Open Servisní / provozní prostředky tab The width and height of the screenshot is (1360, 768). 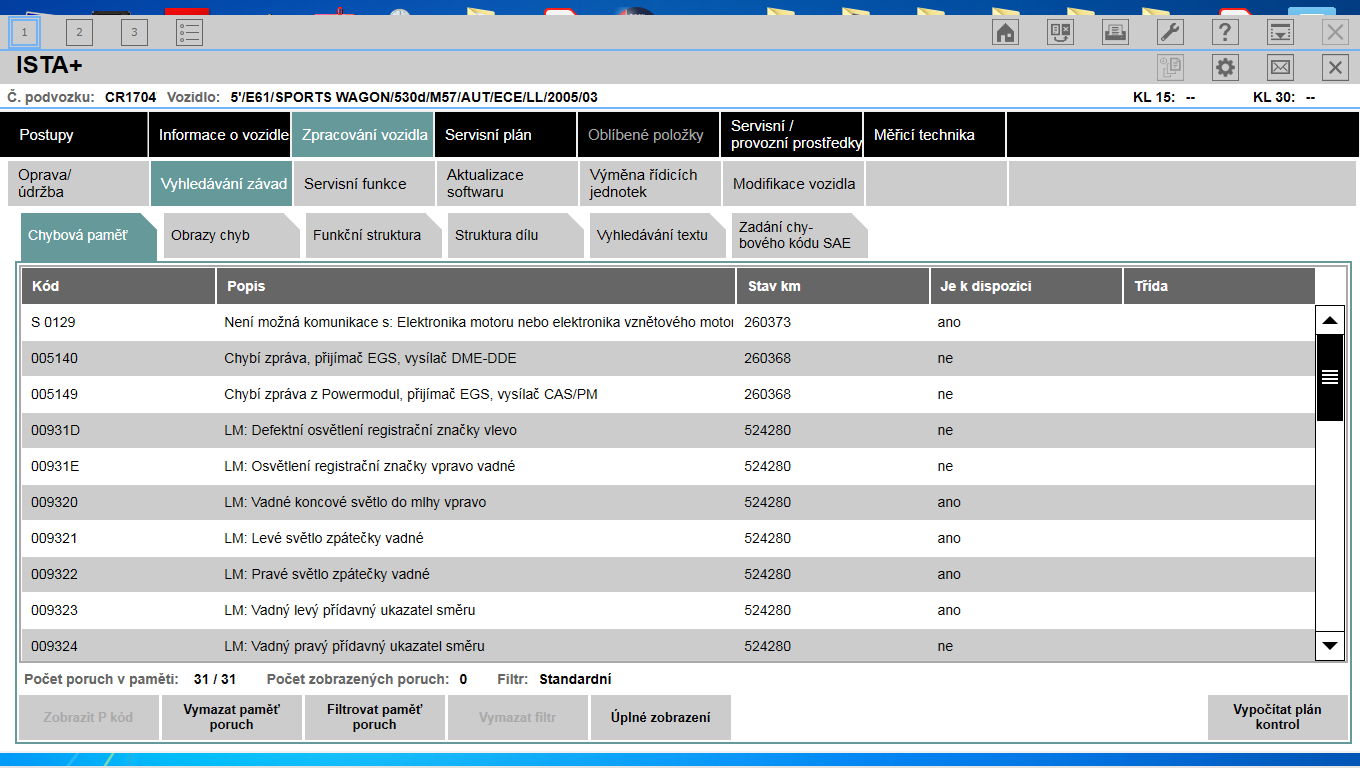(x=791, y=135)
